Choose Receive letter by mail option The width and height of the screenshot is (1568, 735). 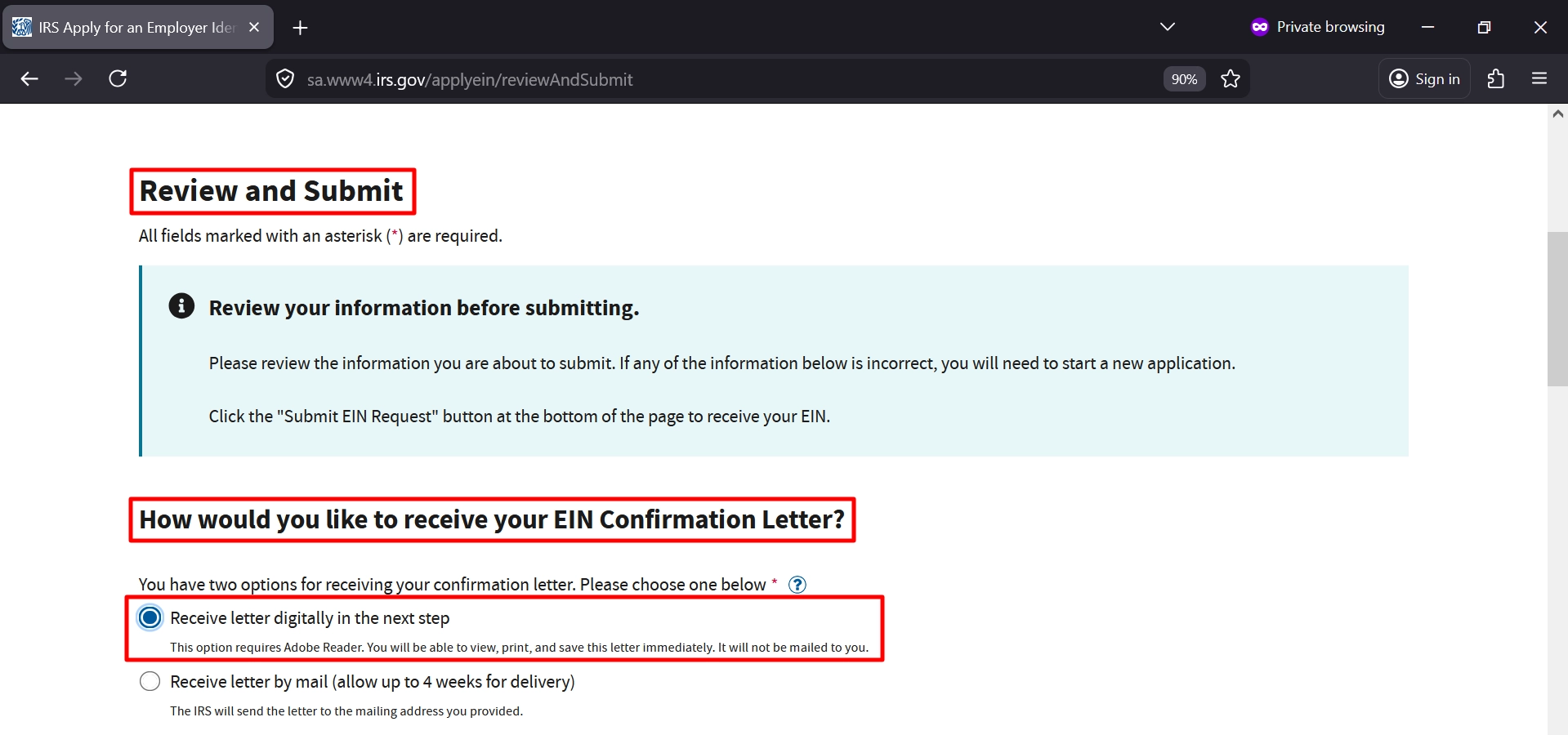[150, 681]
